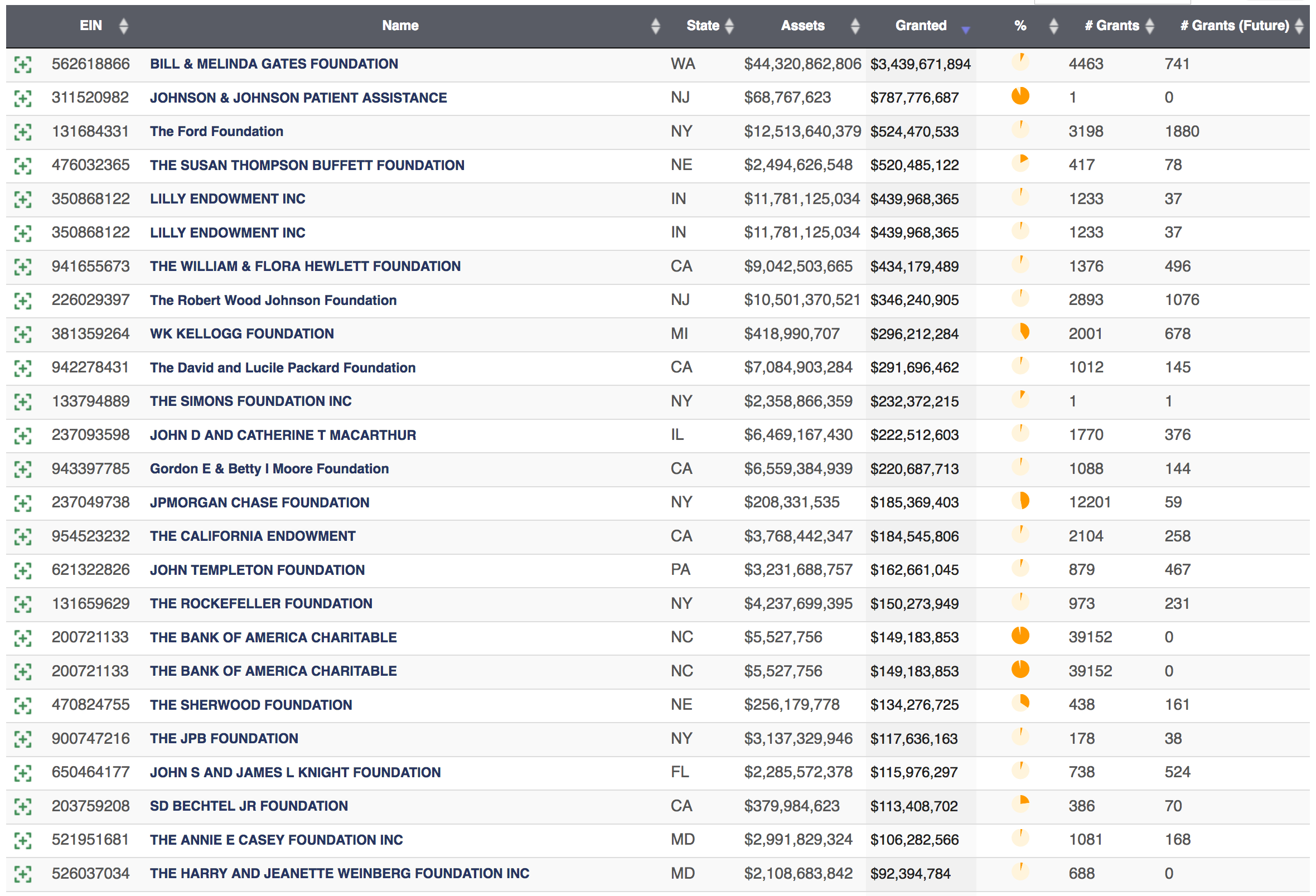Expand the WK Kellogg Foundation row details
Image resolution: width=1316 pixels, height=896 pixels.
click(x=23, y=334)
